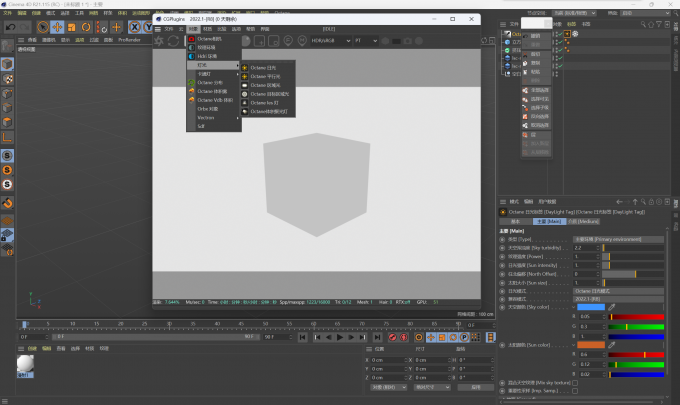
Task: Click frame 30 on timeline ruler
Action: [x=169, y=324]
